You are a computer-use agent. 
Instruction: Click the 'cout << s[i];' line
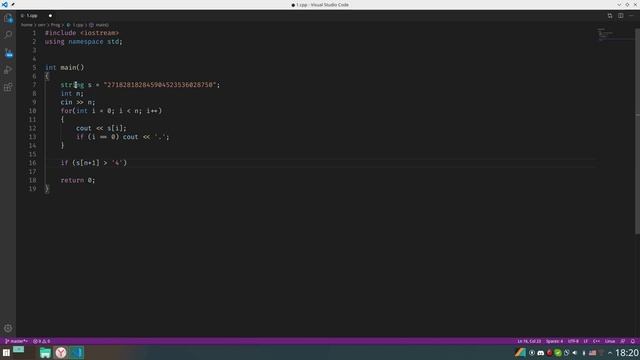click(x=101, y=128)
